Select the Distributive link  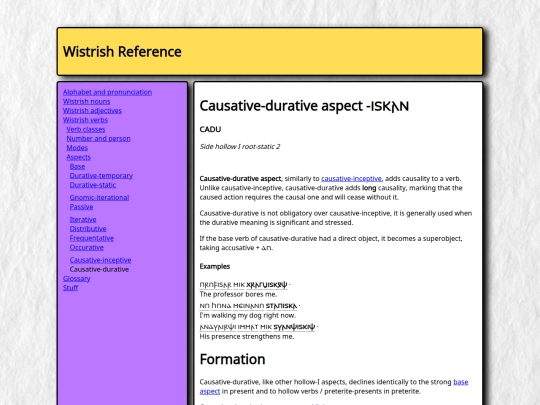click(x=88, y=229)
